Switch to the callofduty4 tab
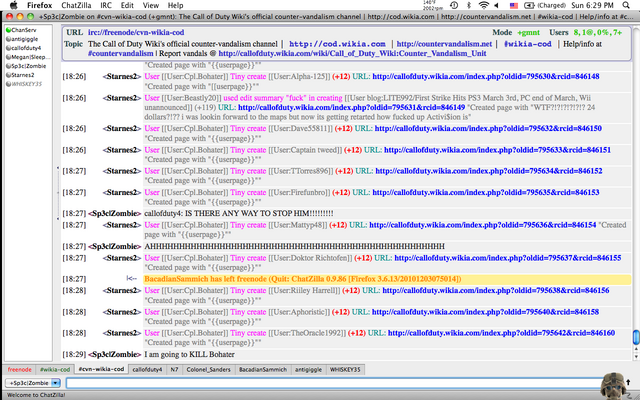 tap(147, 369)
